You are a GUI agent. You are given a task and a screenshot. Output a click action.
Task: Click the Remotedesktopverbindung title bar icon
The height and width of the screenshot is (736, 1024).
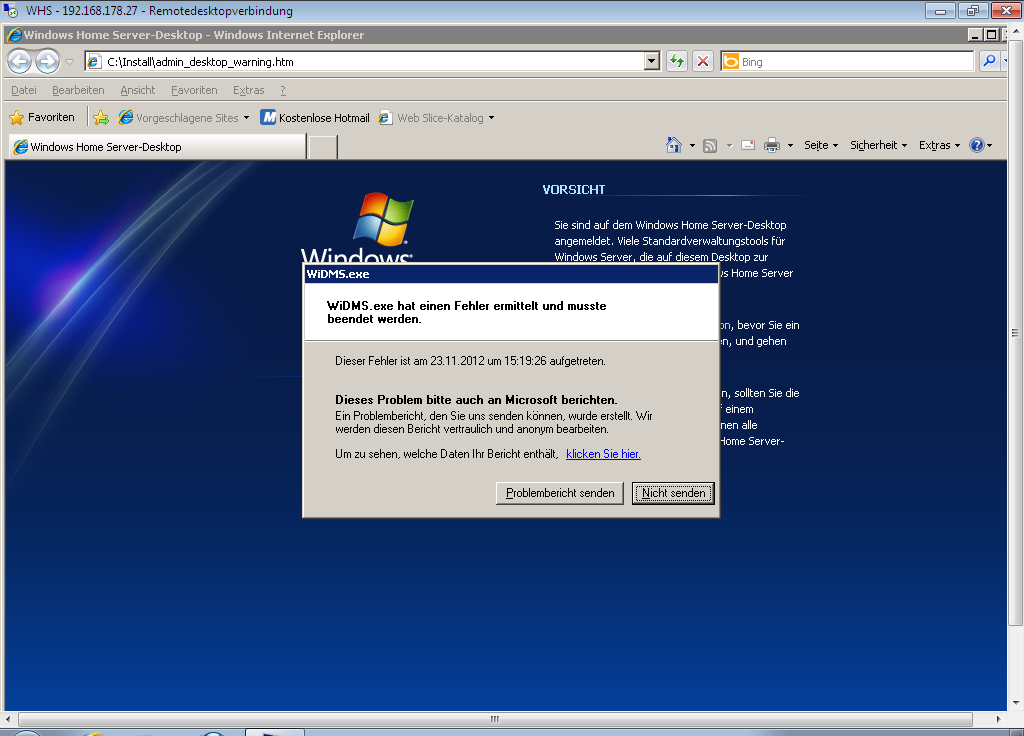[x=11, y=10]
